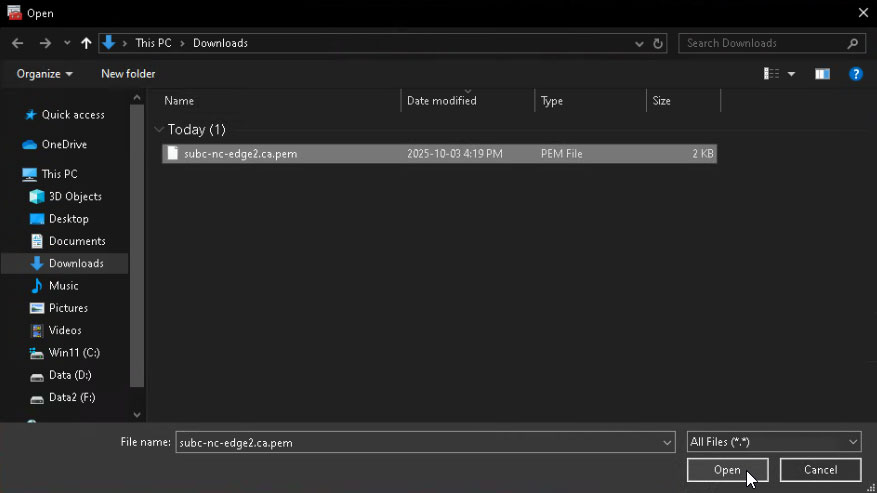Open the Organize dropdown menu
877x493 pixels.
45,74
